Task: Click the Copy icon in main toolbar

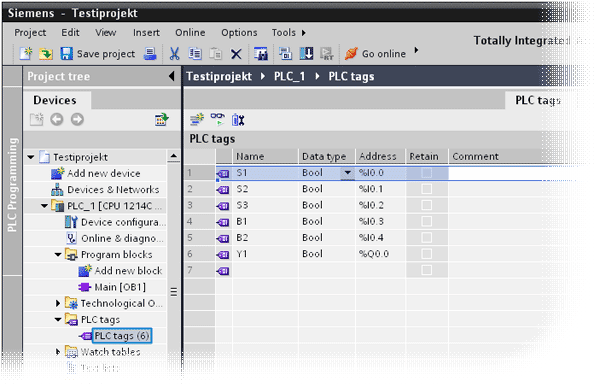Action: tap(195, 54)
